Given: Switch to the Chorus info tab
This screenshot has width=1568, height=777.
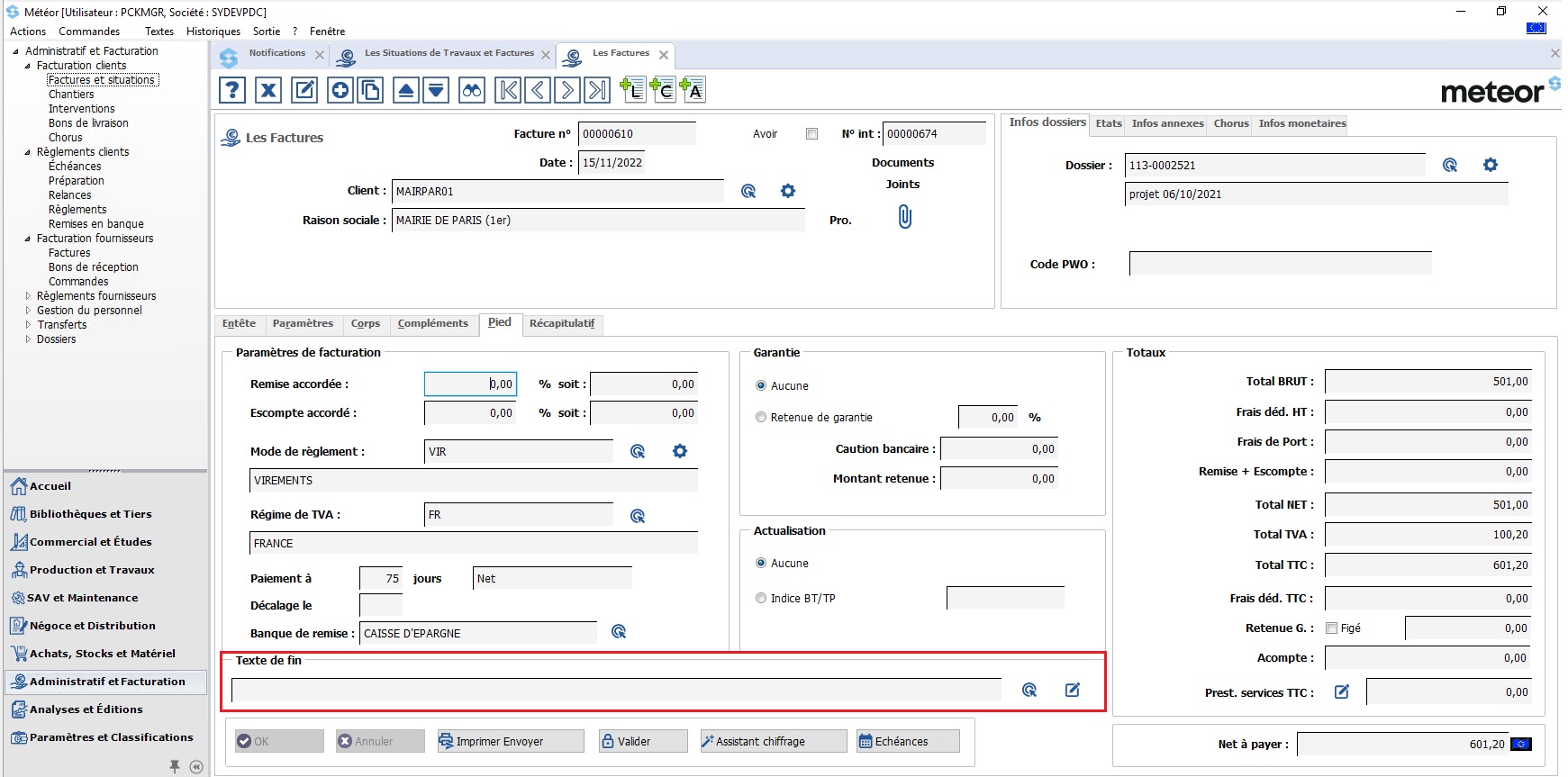Looking at the screenshot, I should point(1231,123).
